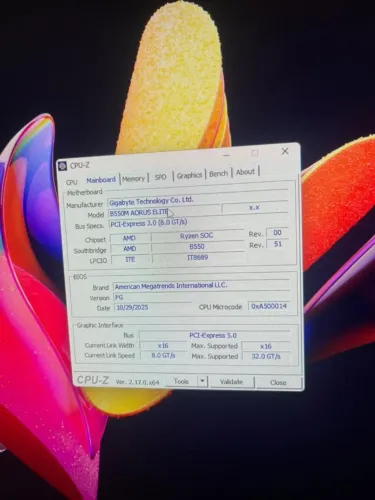This screenshot has height=500, width=375.
Task: Select the Mainboard tab
Action: click(101, 180)
